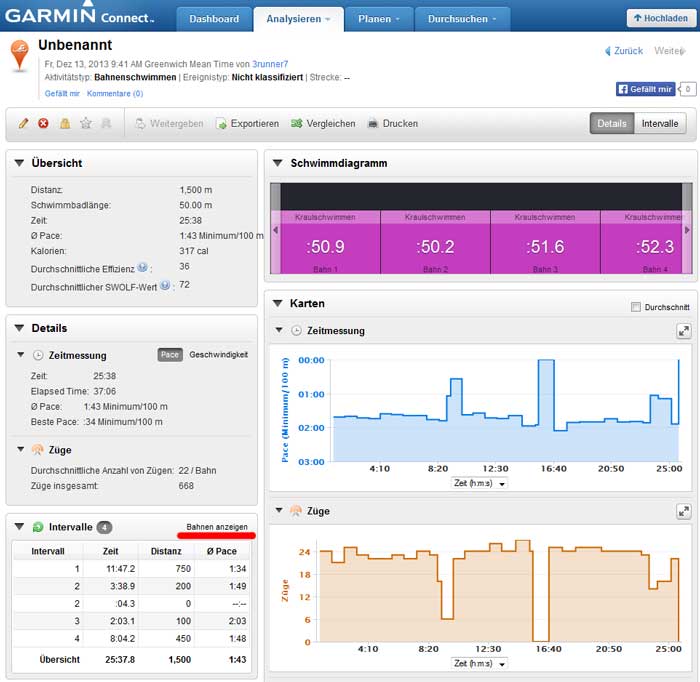The height and width of the screenshot is (682, 700).
Task: Go forward with Weiter link
Action: click(x=670, y=51)
